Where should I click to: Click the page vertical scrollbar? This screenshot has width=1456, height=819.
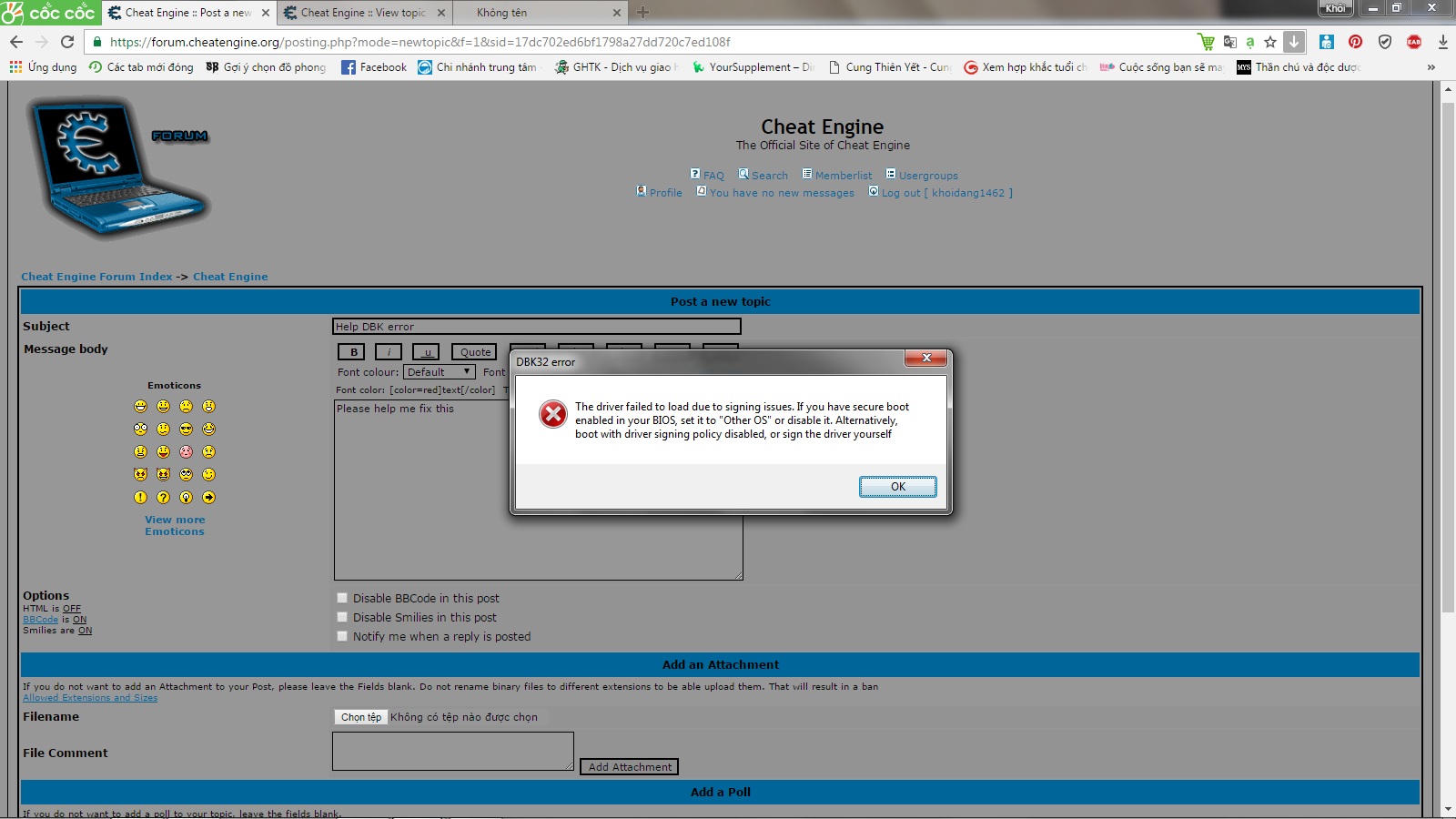coord(1448,364)
